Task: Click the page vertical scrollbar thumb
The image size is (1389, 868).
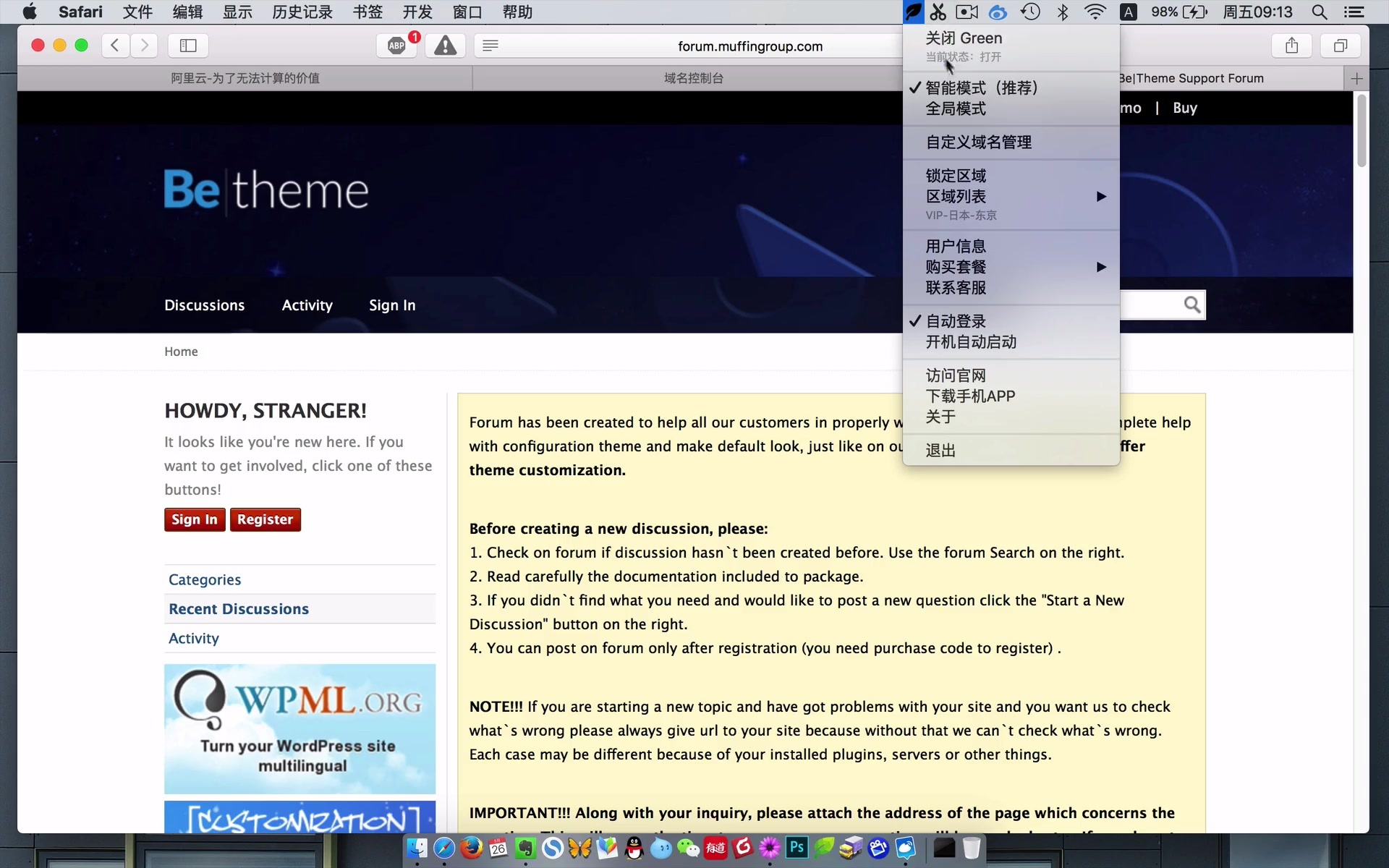Action: point(1362,131)
